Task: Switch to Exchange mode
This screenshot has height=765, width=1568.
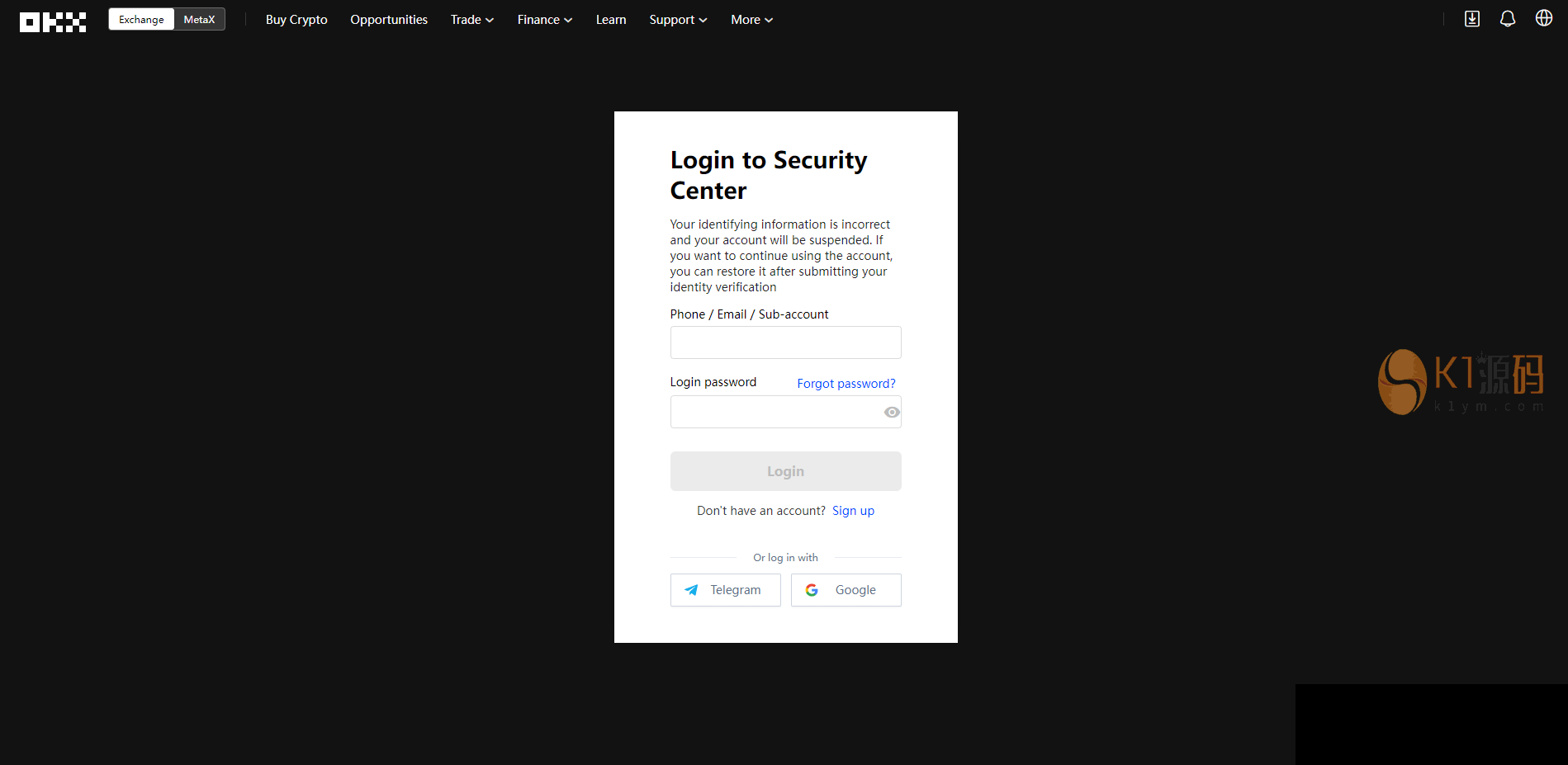Action: 141,20
